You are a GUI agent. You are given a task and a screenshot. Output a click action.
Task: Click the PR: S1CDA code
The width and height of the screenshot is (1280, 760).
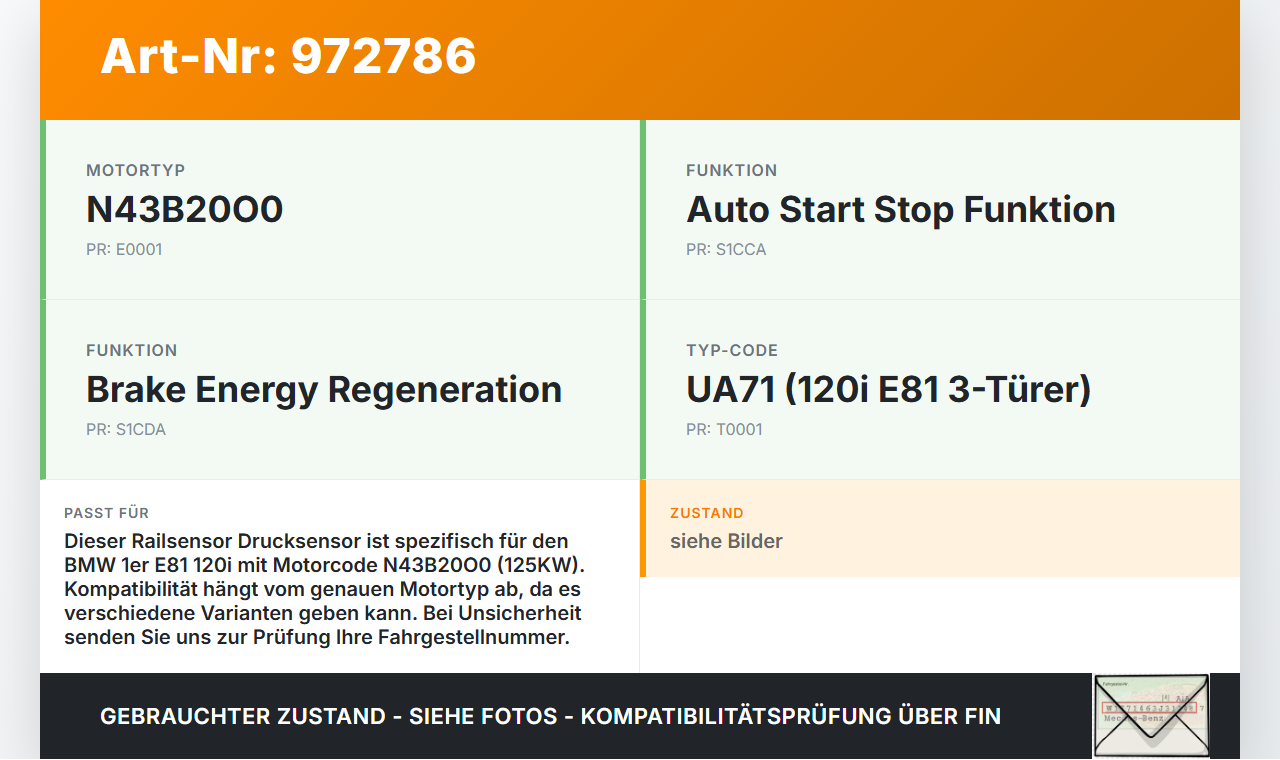click(x=126, y=429)
